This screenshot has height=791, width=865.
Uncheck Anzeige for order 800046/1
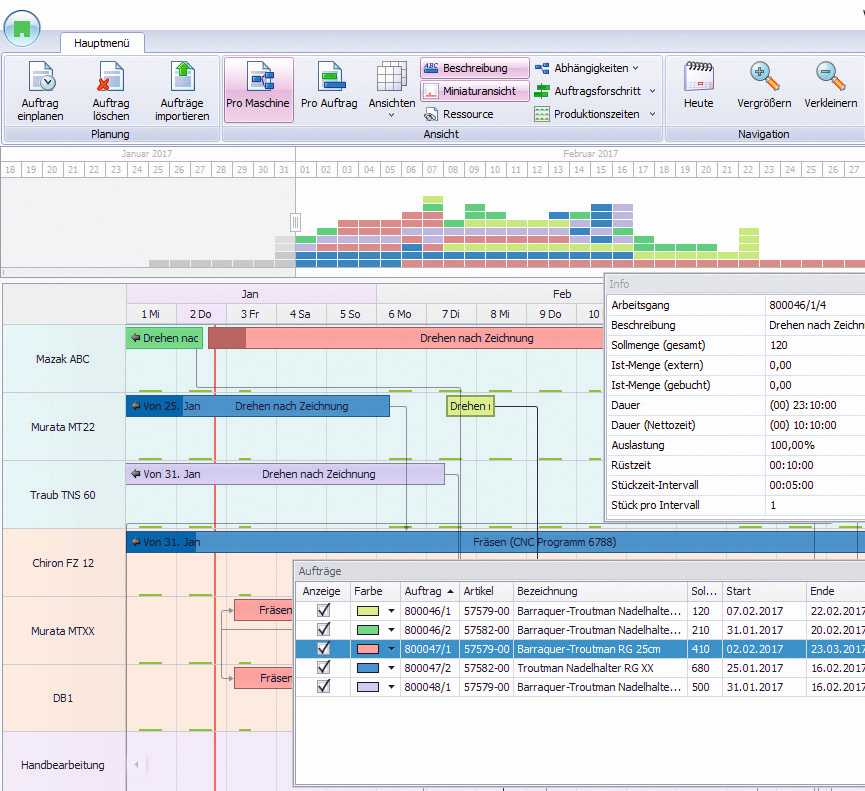pyautogui.click(x=323, y=610)
